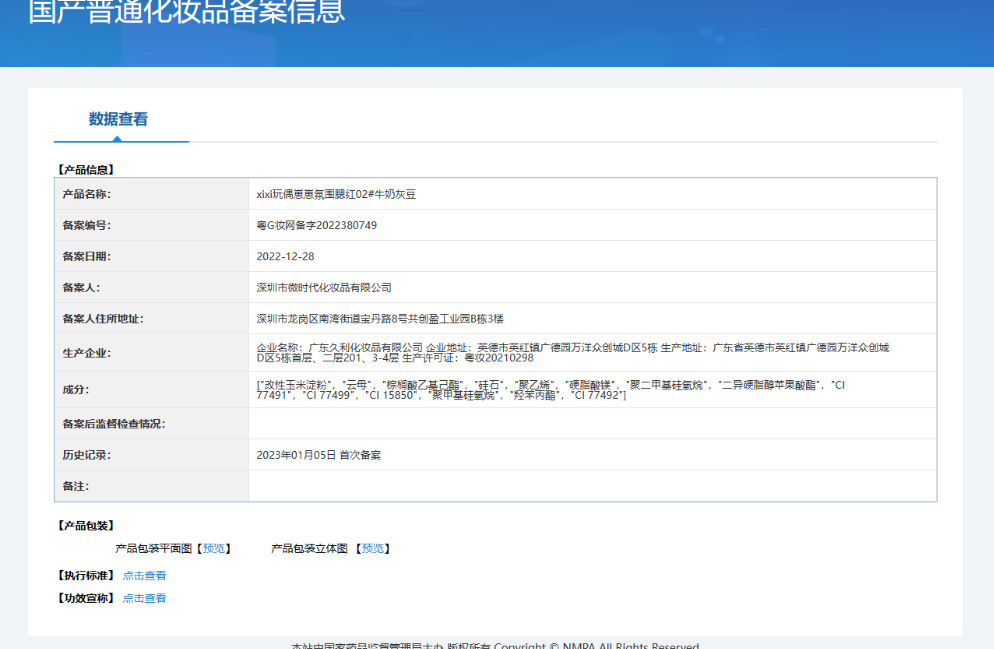The image size is (994, 649).
Task: Select history record 2023年01月05日 首次备案
Action: tap(318, 455)
